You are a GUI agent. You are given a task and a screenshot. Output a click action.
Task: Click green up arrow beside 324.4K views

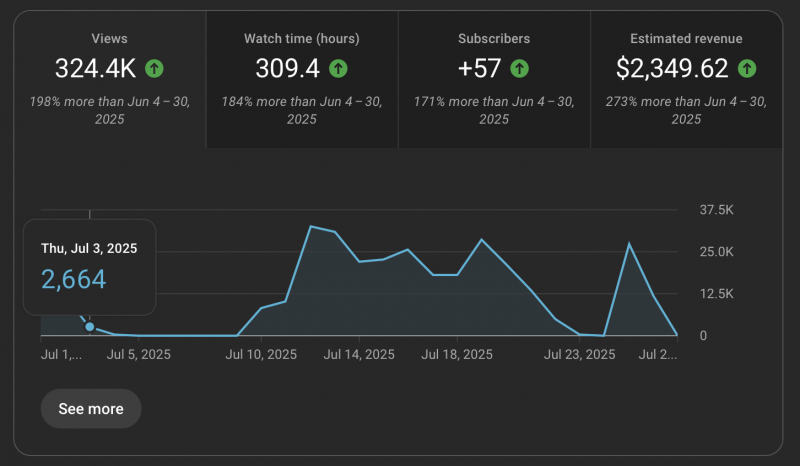[x=154, y=68]
